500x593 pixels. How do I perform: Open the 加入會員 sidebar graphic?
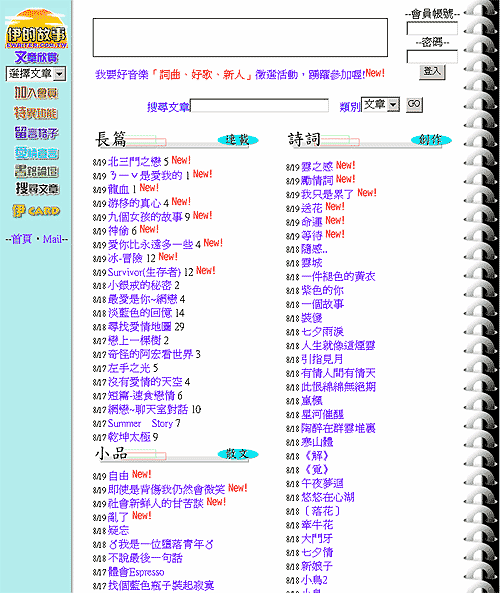pos(36,93)
